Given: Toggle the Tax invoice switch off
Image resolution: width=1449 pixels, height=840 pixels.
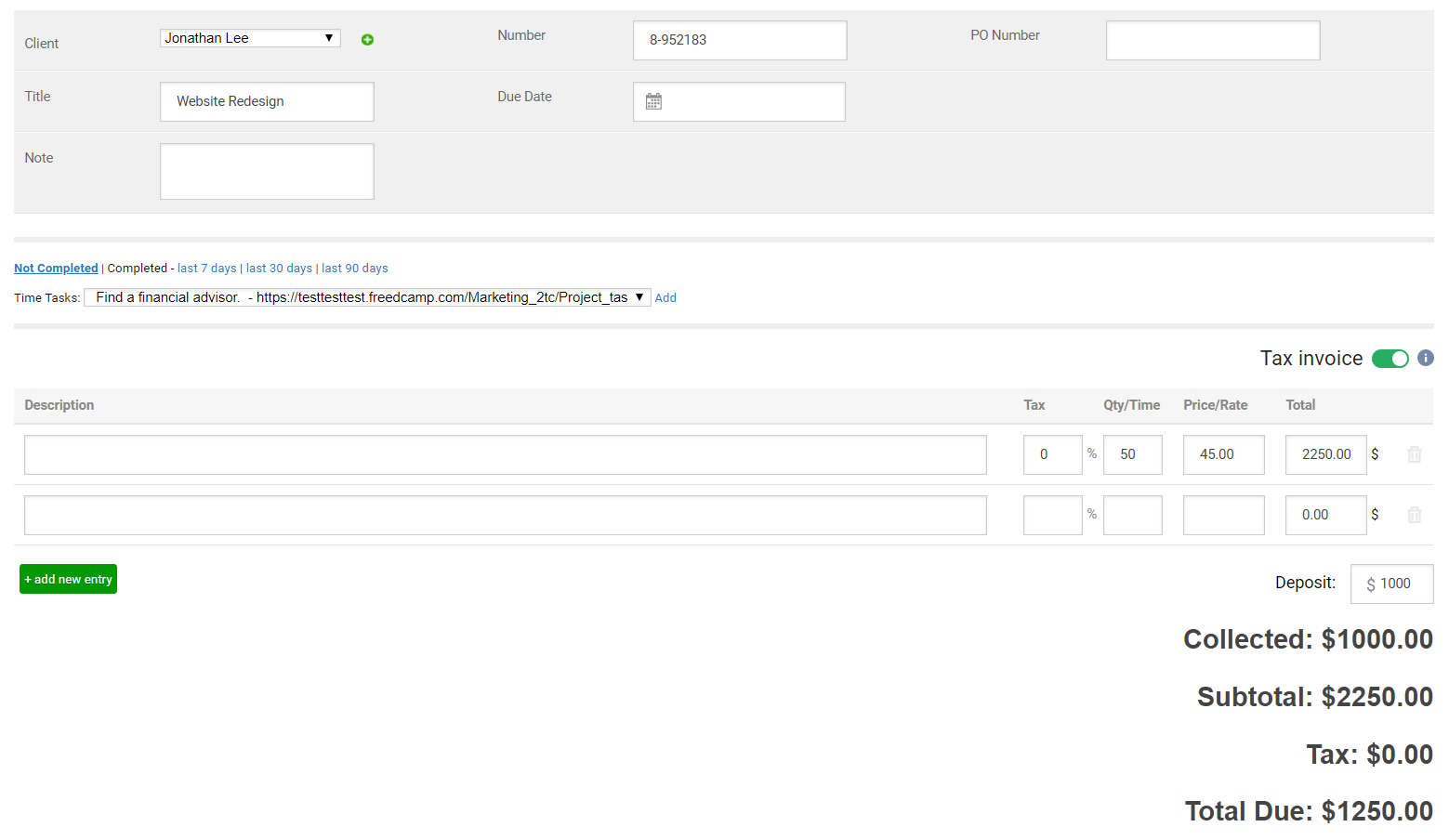Looking at the screenshot, I should (1390, 359).
